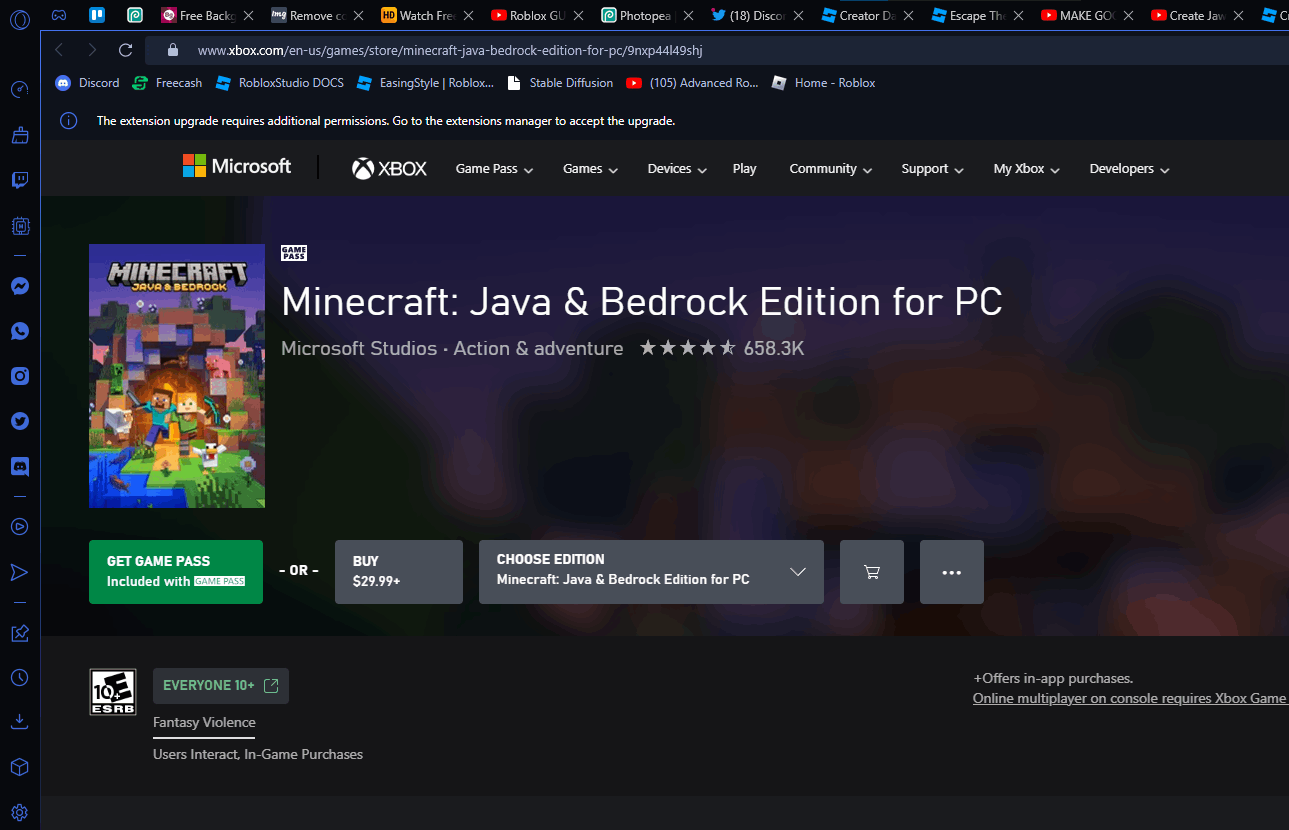Open Downloads icon in sidebar

19,722
